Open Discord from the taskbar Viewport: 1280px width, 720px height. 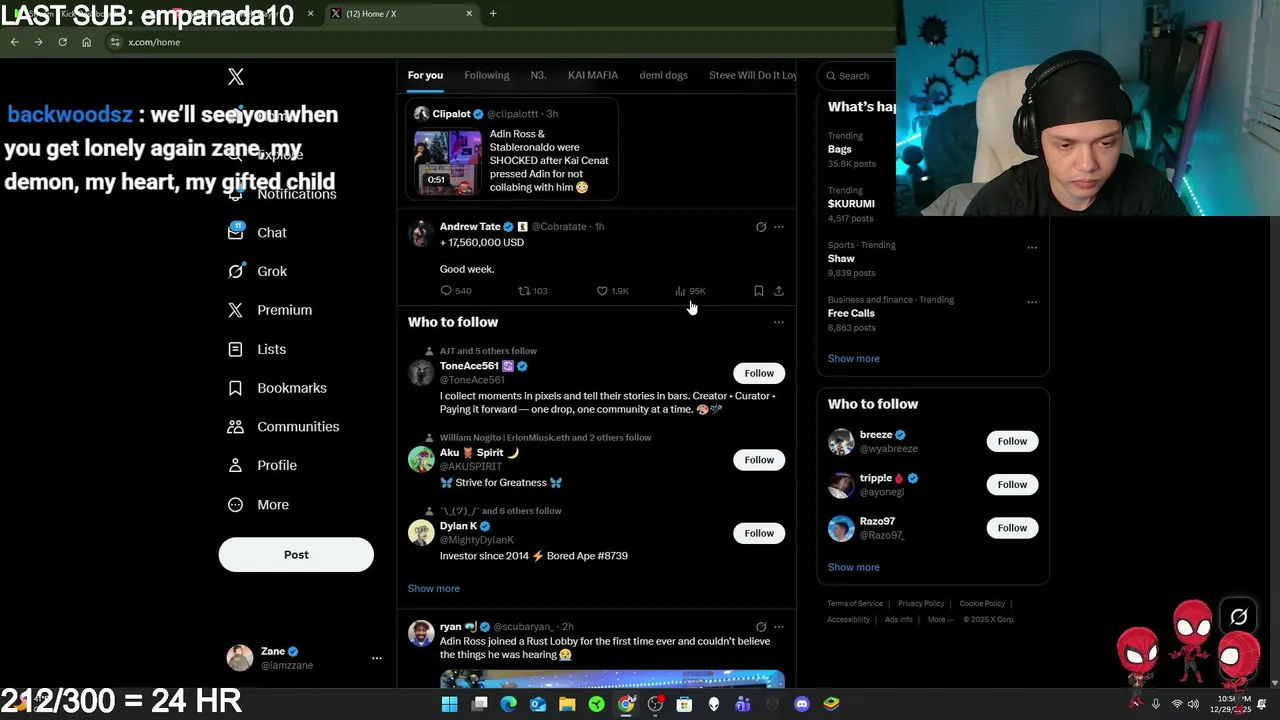tap(801, 704)
